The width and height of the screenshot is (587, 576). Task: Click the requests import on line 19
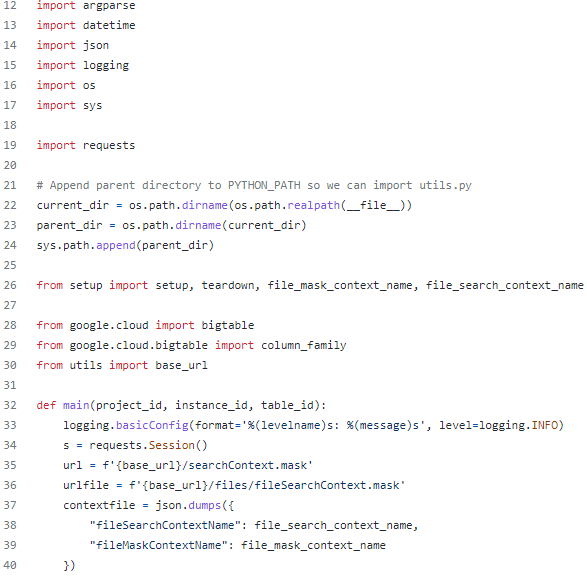tap(109, 146)
